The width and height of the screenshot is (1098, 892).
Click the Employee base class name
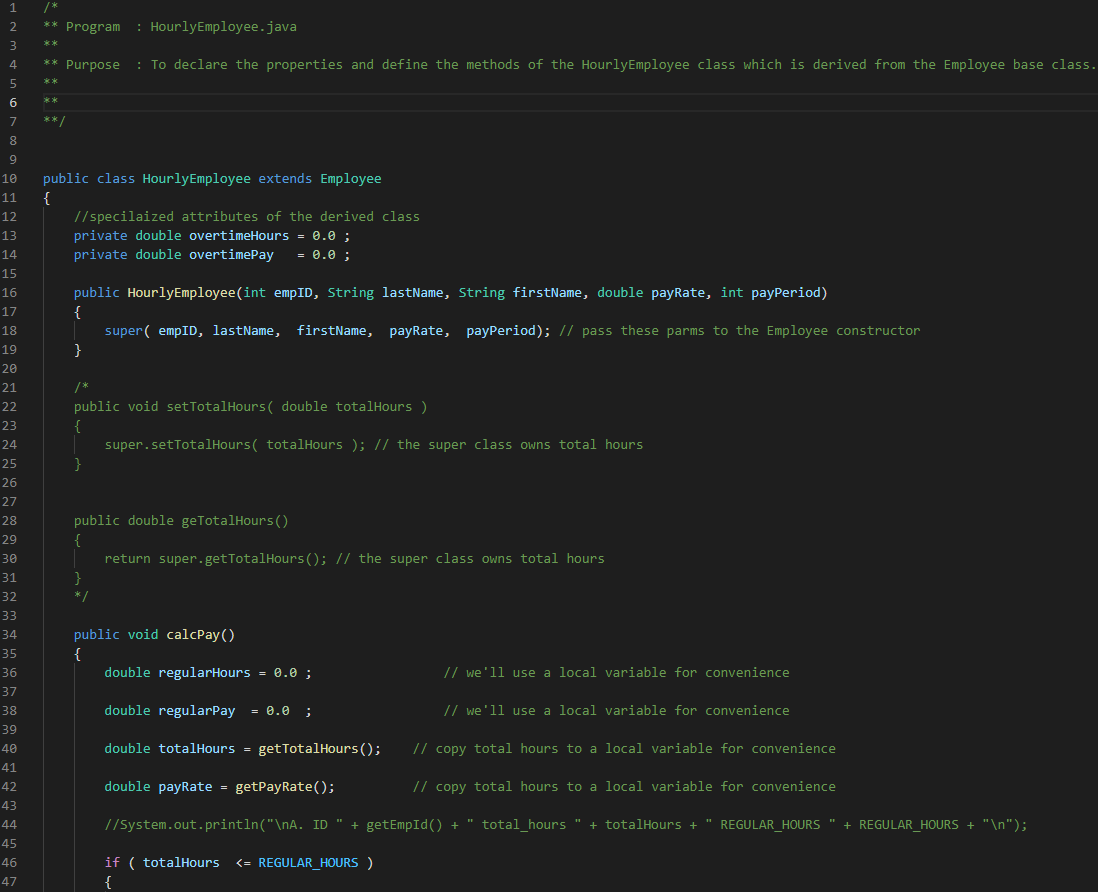click(350, 178)
